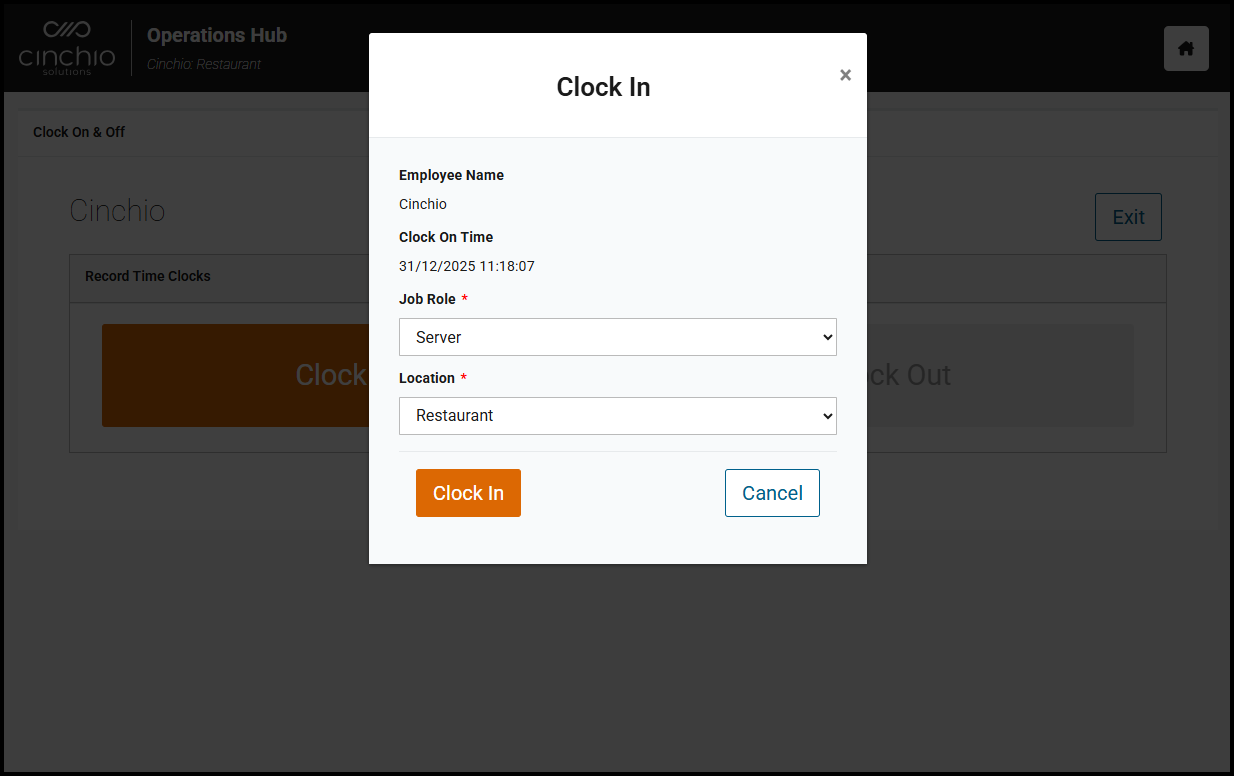This screenshot has width=1234, height=776.
Task: Open the Job Role dropdown showing Server
Action: point(617,337)
